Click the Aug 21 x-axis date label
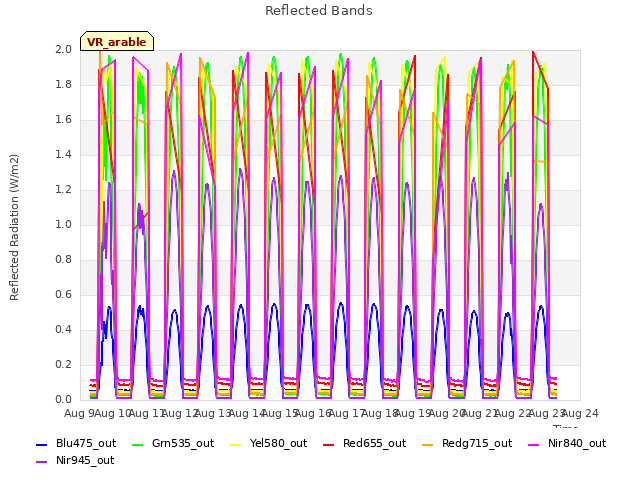The height and width of the screenshot is (480, 640). click(480, 413)
